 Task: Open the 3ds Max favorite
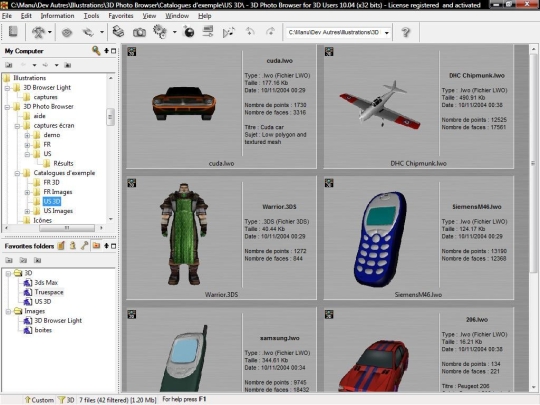[46, 282]
